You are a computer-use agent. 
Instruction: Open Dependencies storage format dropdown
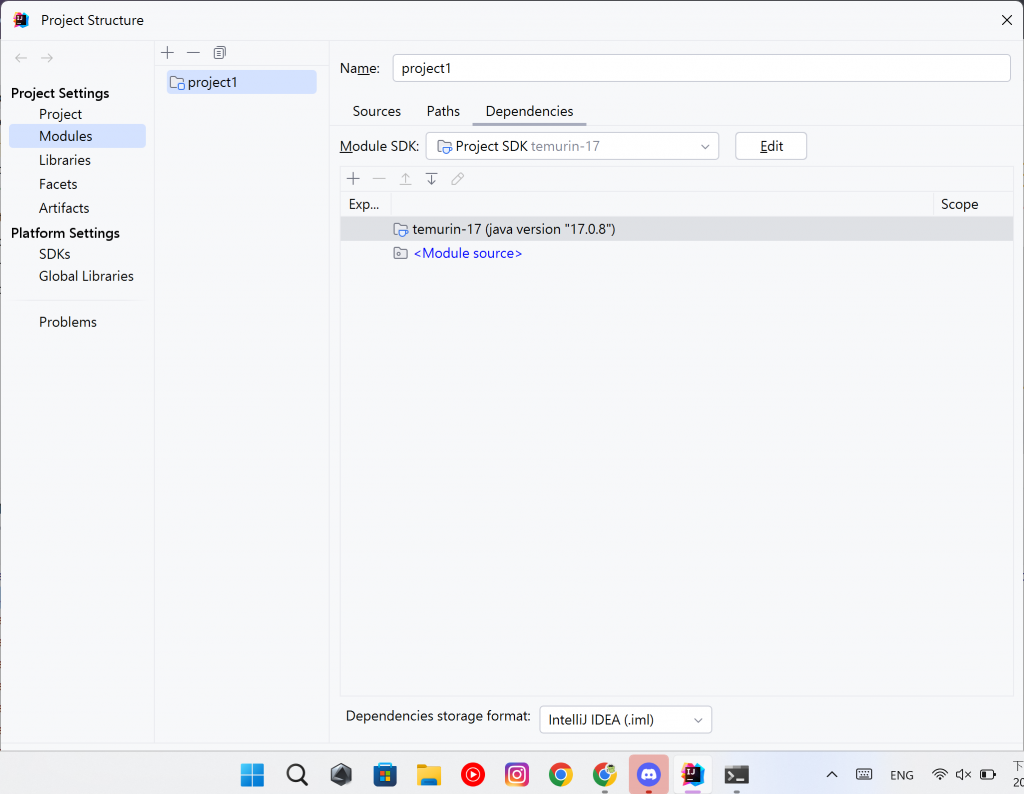[x=626, y=720]
